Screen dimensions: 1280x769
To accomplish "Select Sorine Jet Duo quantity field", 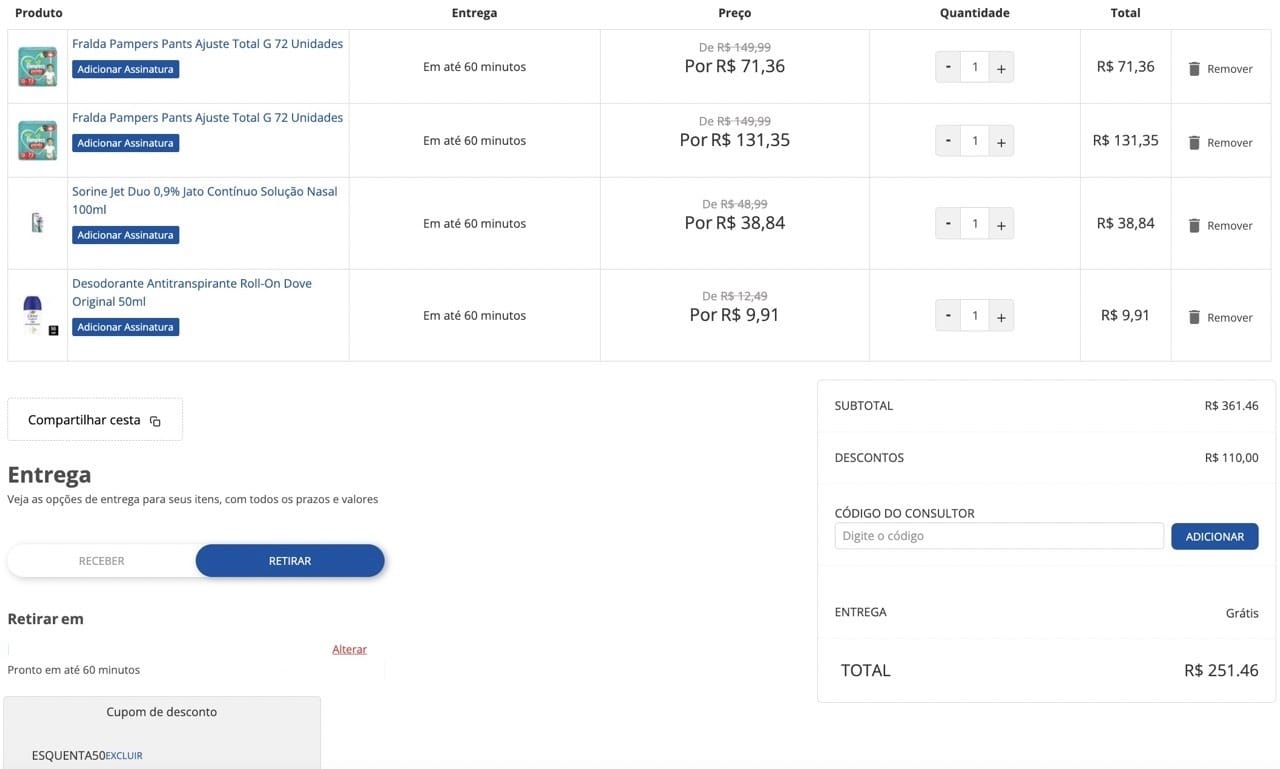I will (975, 224).
